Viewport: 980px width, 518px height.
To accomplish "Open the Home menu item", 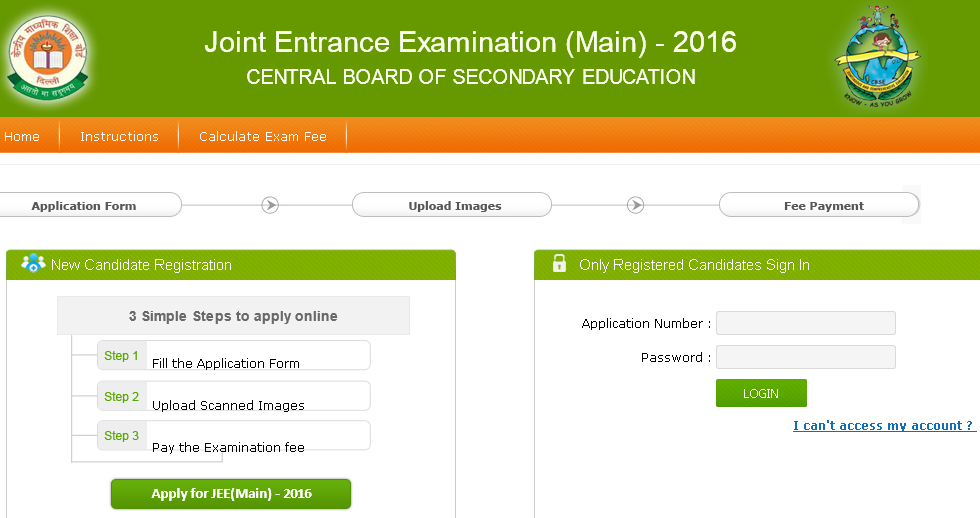I will 22,137.
